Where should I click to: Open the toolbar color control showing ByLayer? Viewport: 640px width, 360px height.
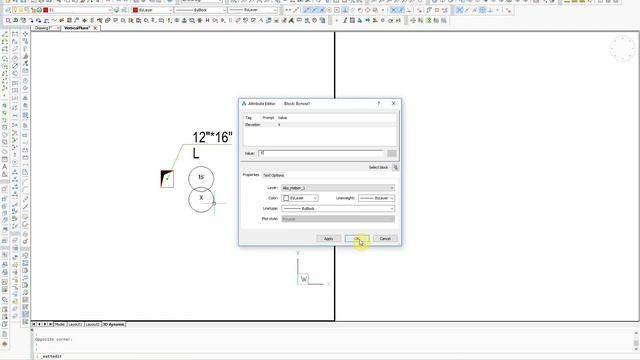[x=153, y=10]
